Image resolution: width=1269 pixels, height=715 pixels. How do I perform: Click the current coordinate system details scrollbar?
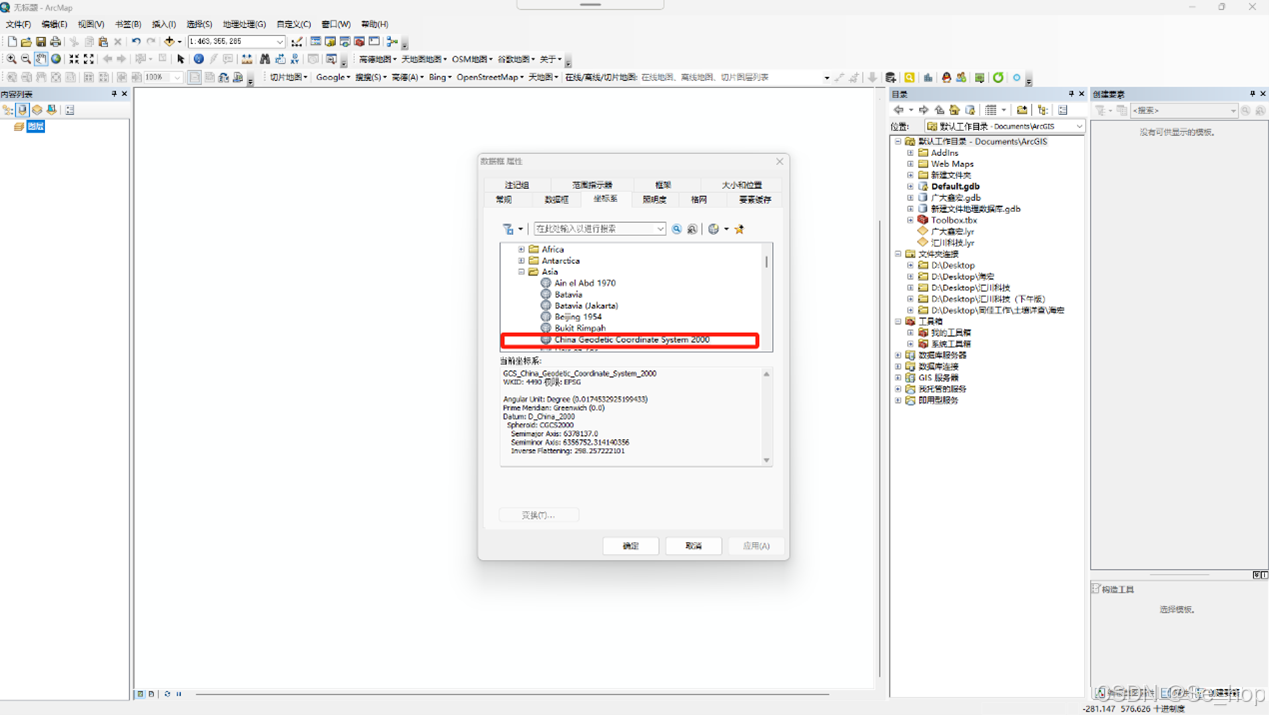coord(767,417)
